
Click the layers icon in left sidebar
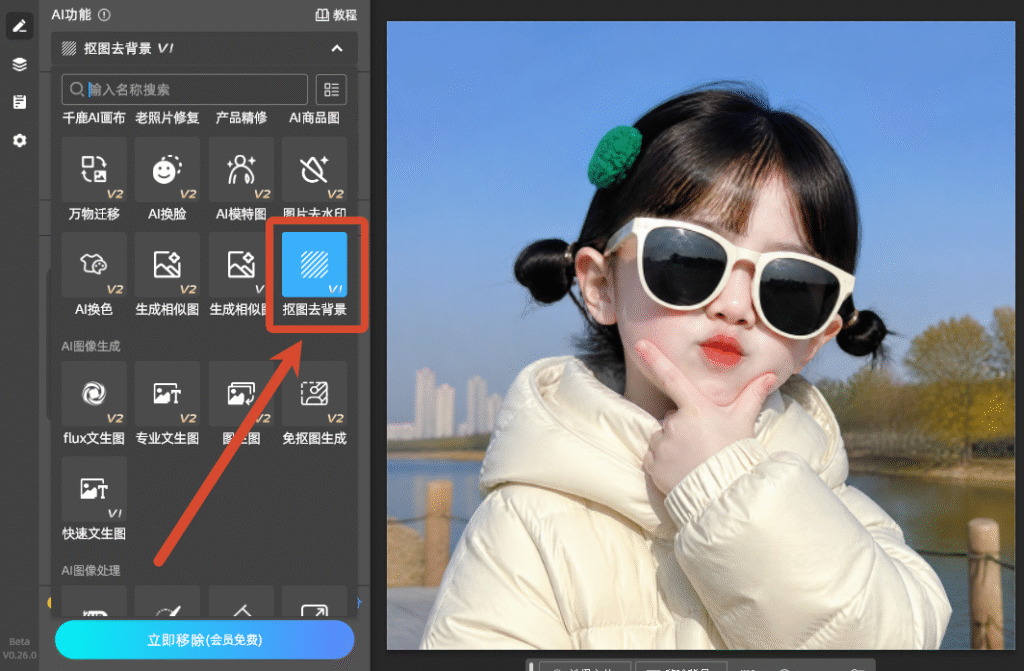(x=20, y=64)
